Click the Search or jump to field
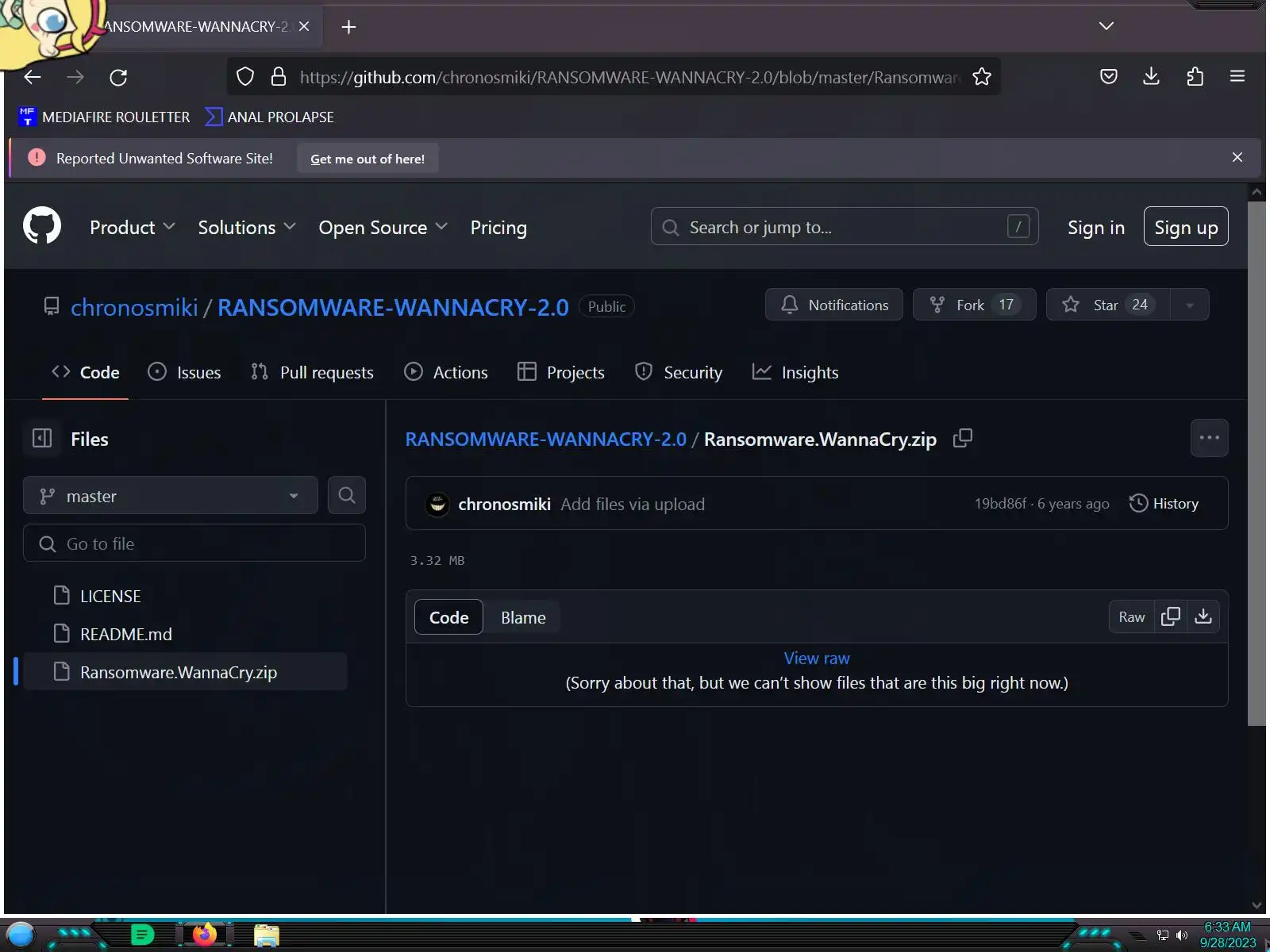This screenshot has height=952, width=1270. pos(845,227)
